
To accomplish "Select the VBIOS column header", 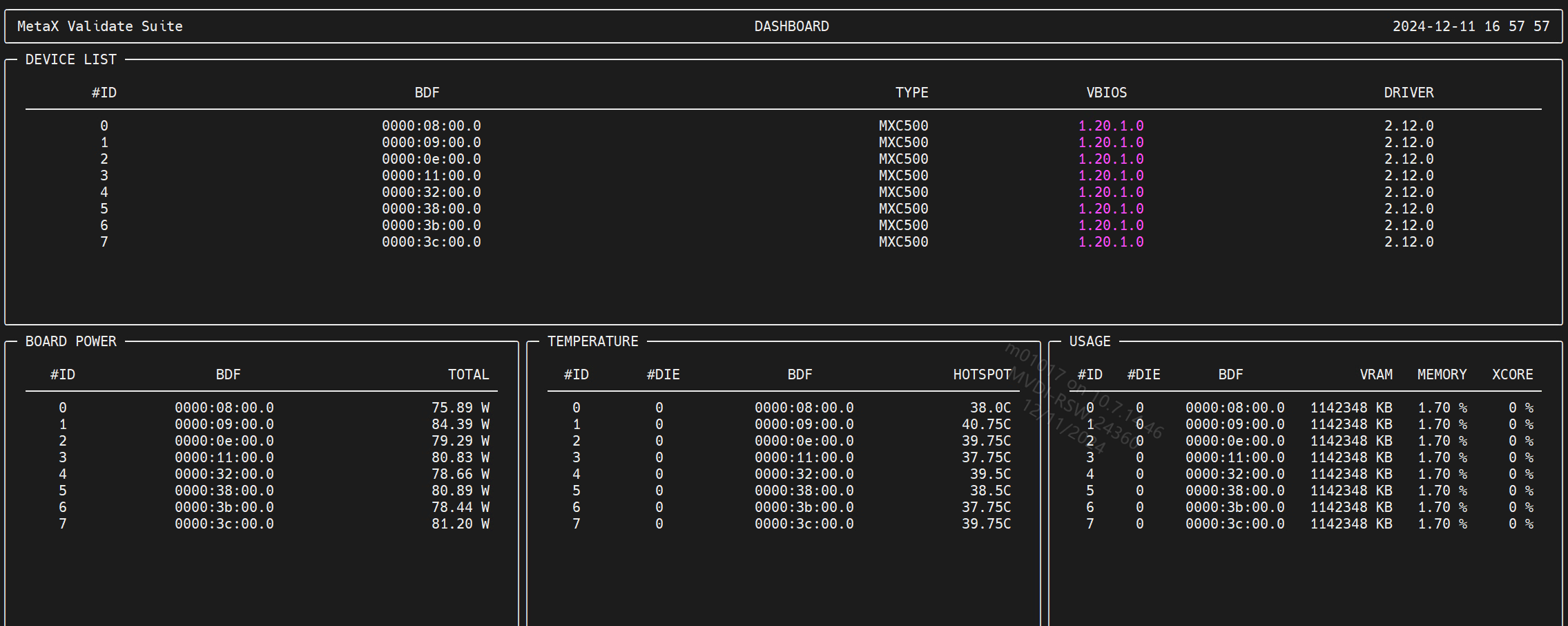I will pos(1106,93).
